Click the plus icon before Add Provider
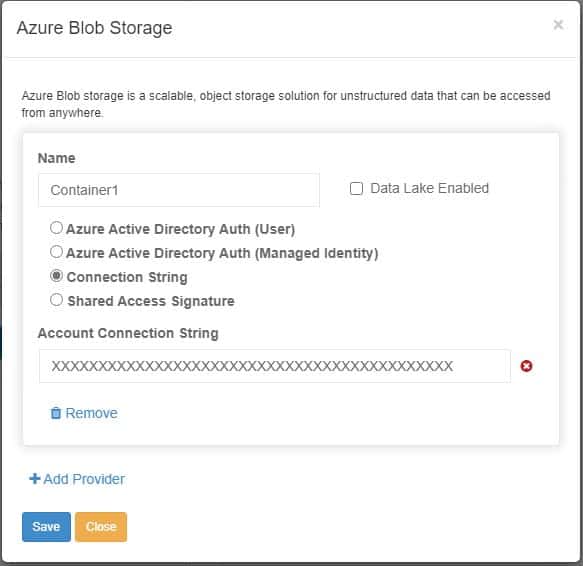 tap(35, 479)
